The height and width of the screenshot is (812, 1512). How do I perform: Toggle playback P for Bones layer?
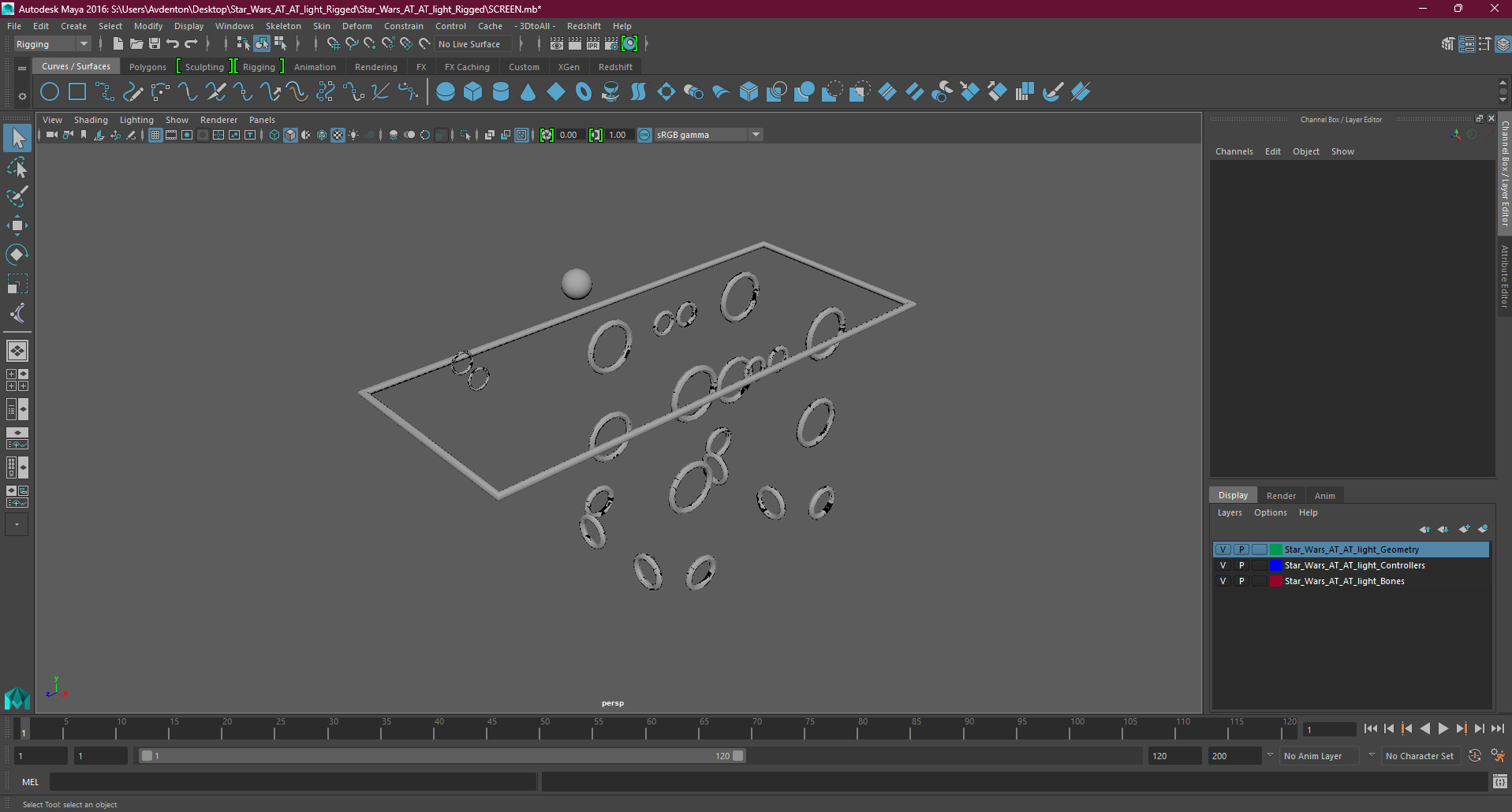1241,581
